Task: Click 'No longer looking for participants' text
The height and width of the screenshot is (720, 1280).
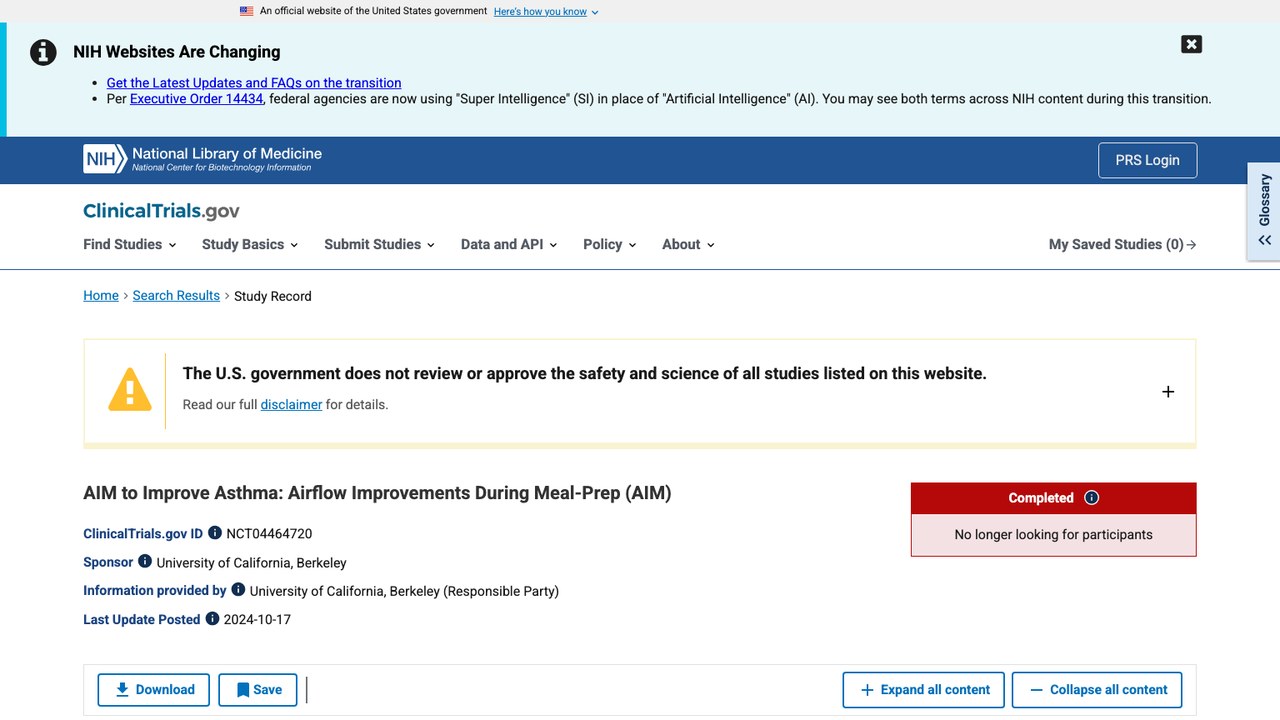Action: (x=1053, y=535)
